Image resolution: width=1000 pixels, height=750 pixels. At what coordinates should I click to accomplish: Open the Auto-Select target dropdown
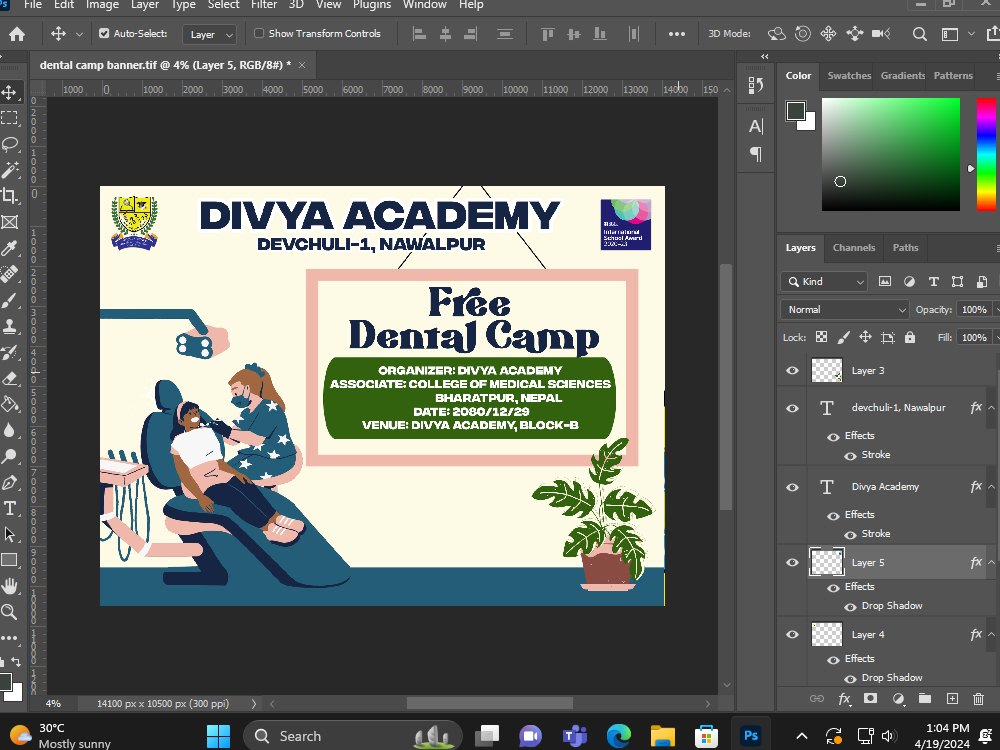pos(209,33)
